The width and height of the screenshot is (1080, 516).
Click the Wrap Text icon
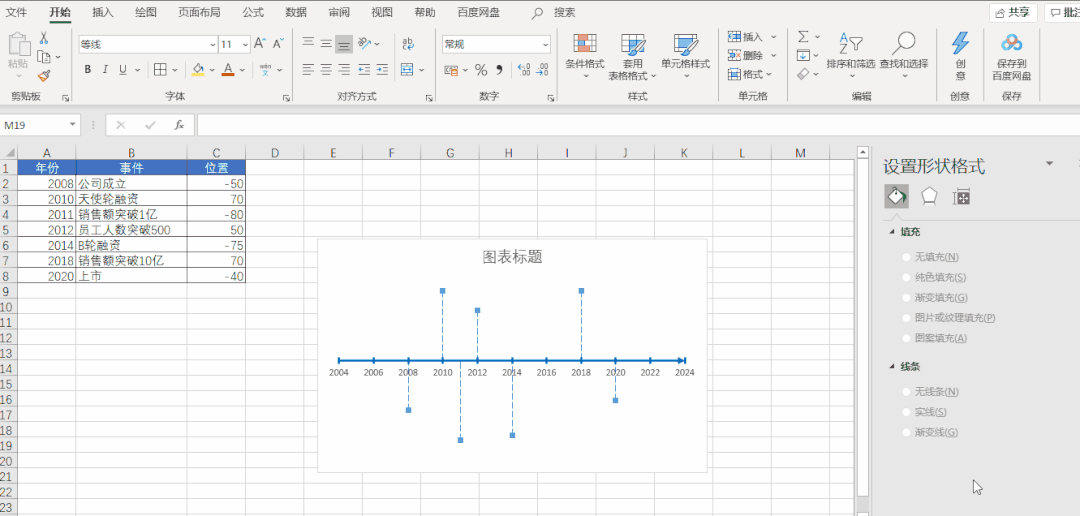tap(408, 44)
